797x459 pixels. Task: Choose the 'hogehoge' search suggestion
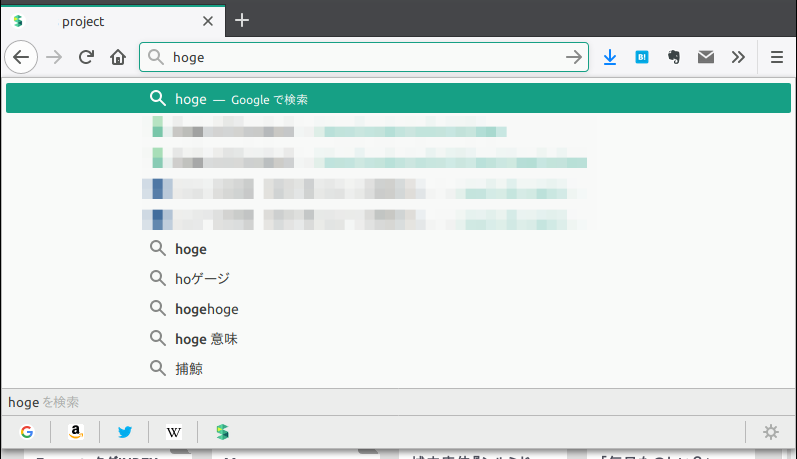coord(398,309)
